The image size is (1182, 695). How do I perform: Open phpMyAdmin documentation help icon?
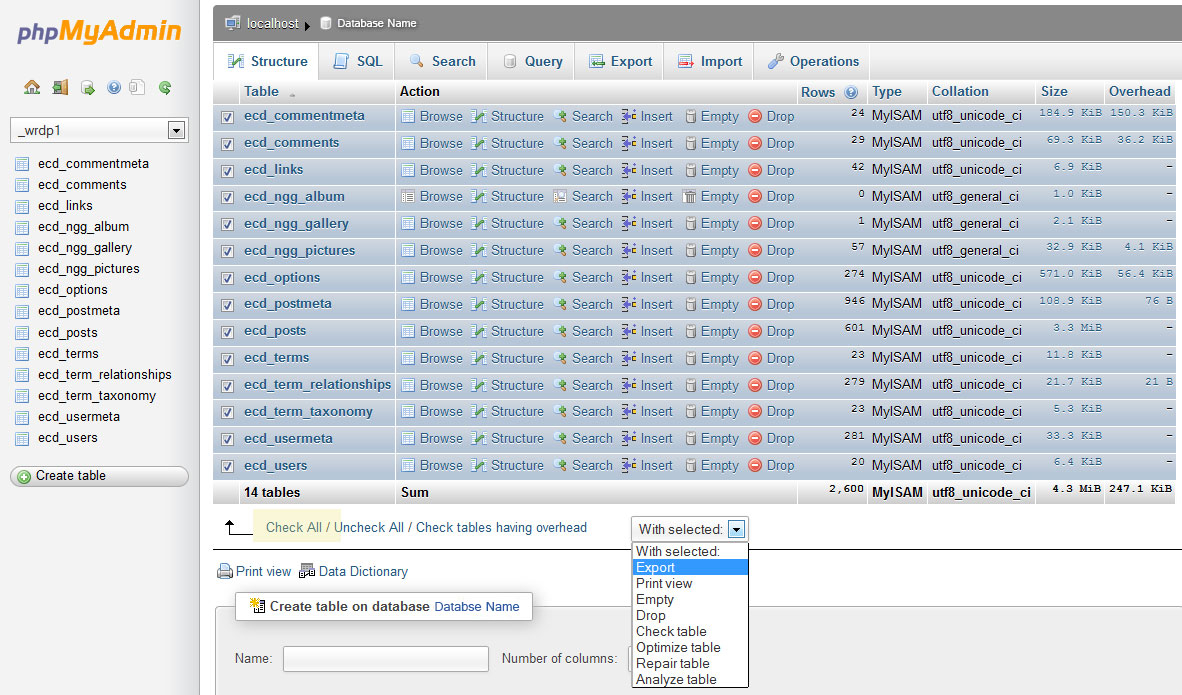coord(114,87)
